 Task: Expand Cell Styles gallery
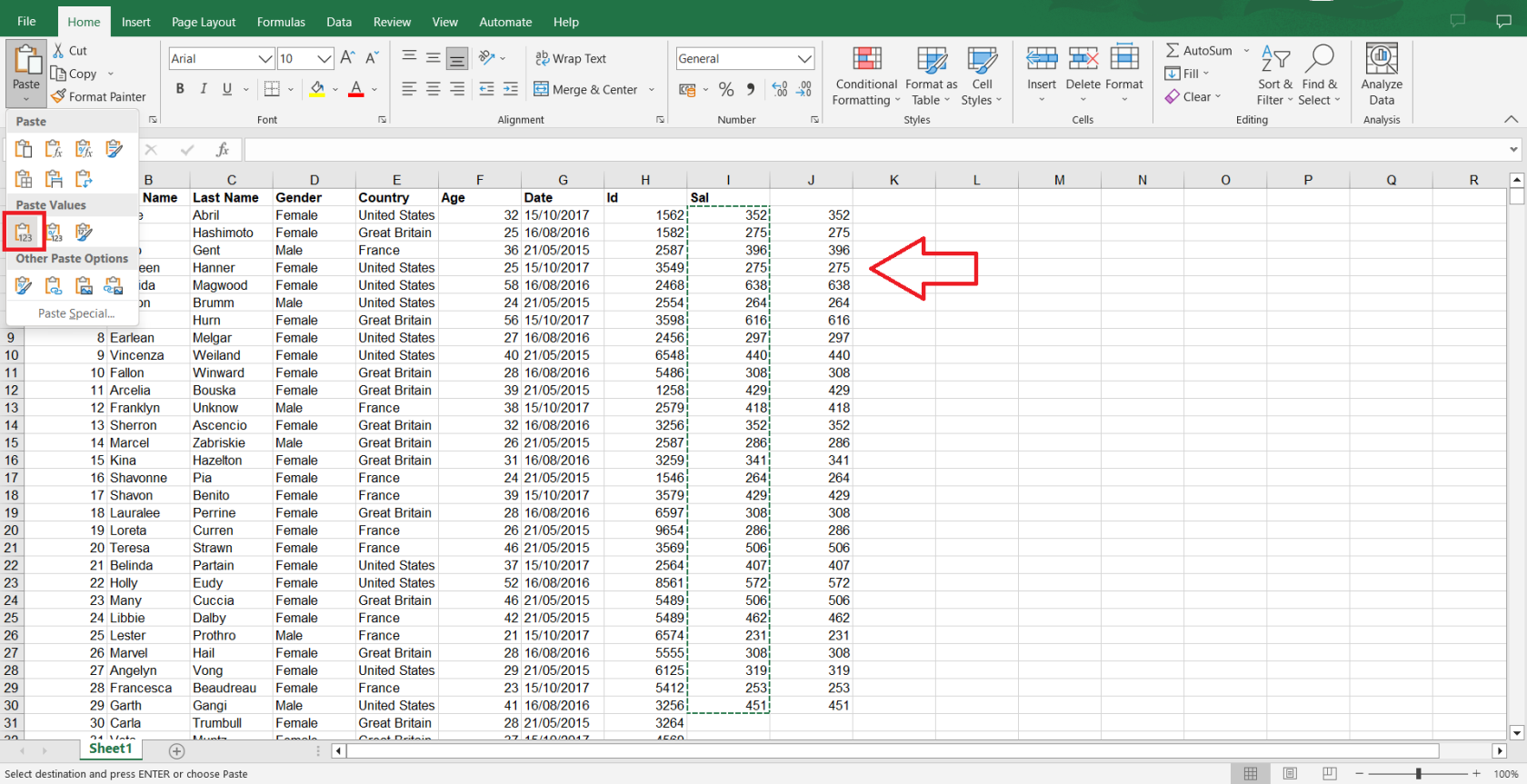click(982, 75)
